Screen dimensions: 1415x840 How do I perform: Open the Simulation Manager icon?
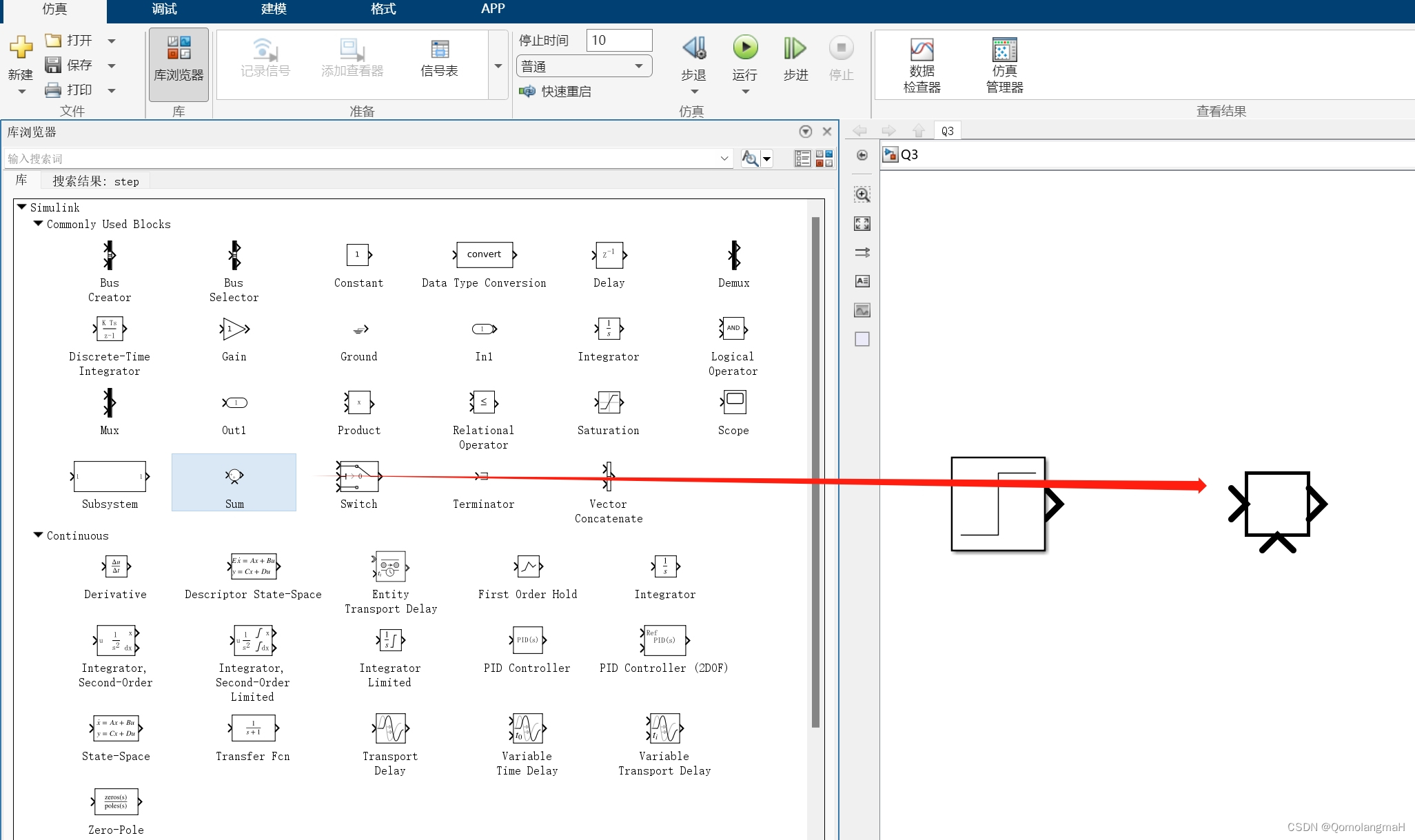(x=1004, y=51)
